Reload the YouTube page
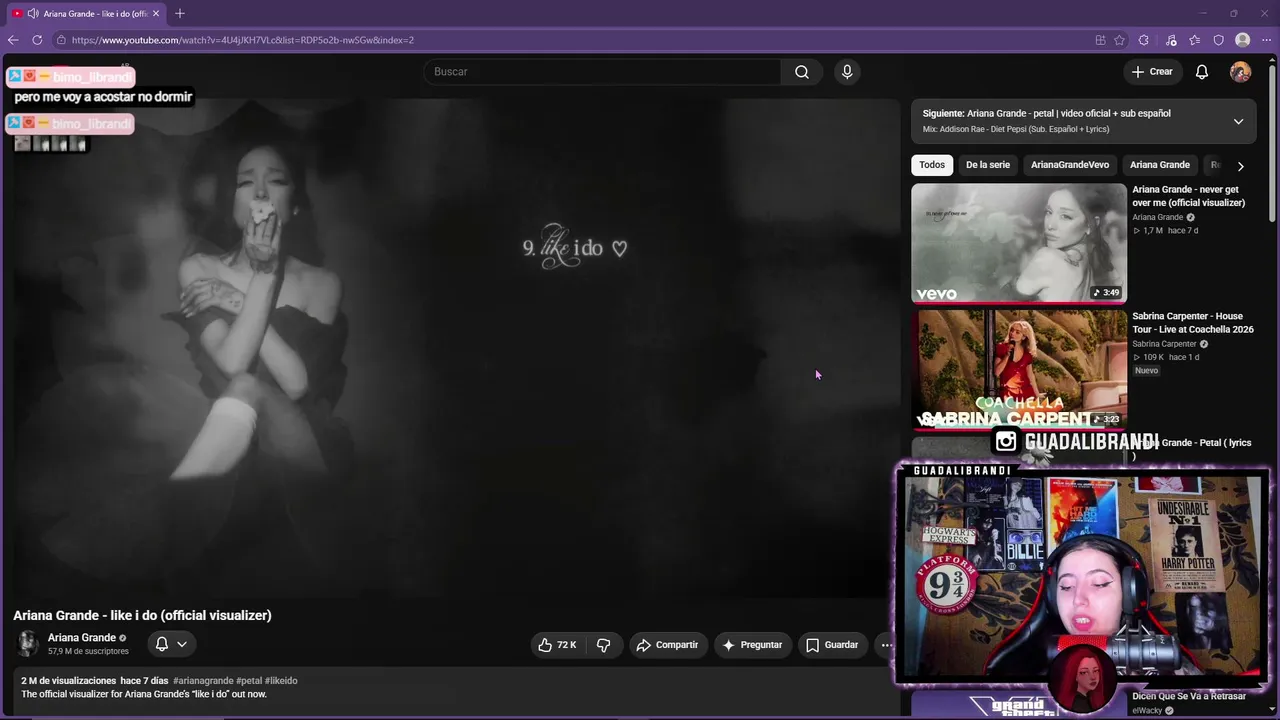The image size is (1280, 720). [x=37, y=40]
